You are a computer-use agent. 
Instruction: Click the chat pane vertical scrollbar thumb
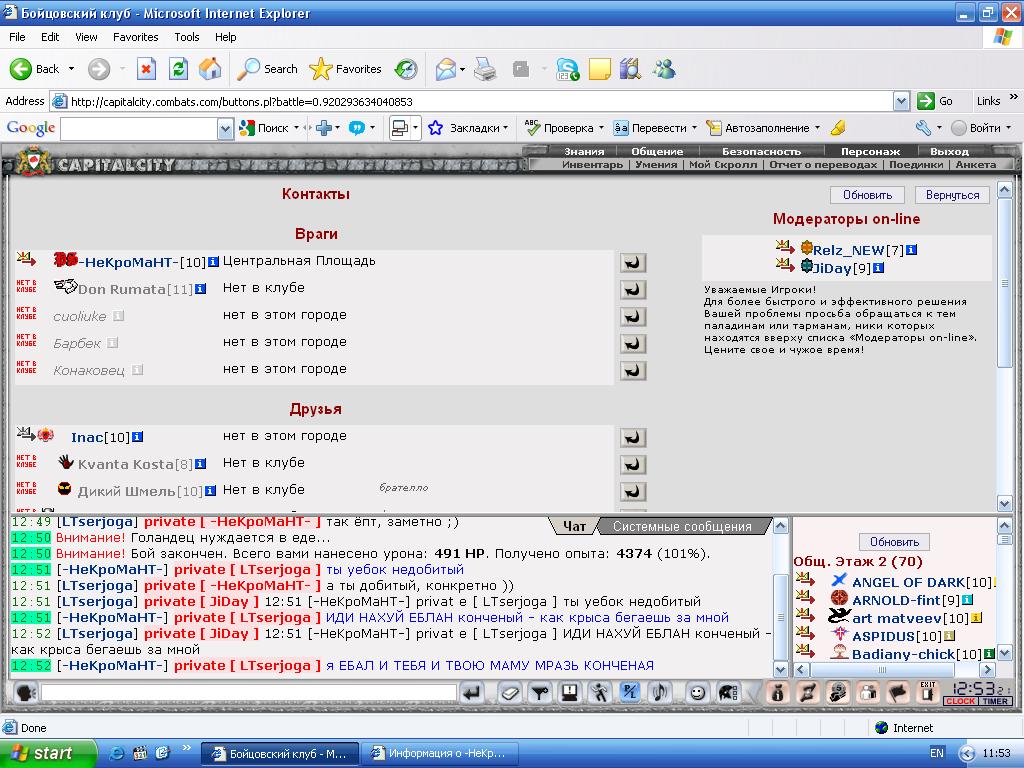tap(780, 617)
